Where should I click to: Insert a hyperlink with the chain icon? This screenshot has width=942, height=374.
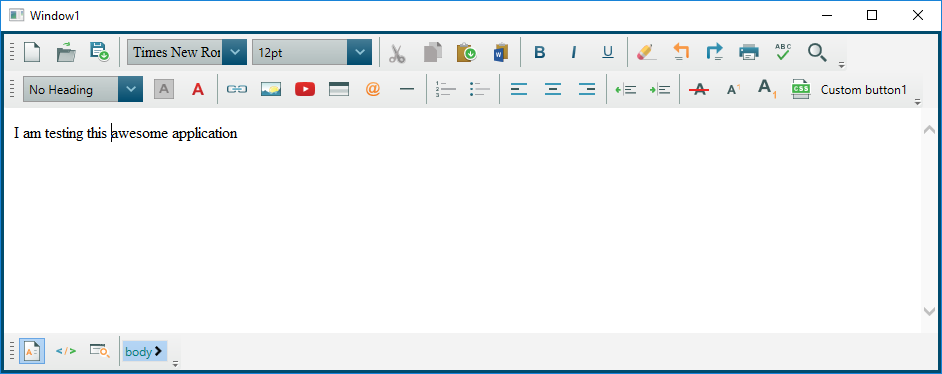click(x=237, y=89)
